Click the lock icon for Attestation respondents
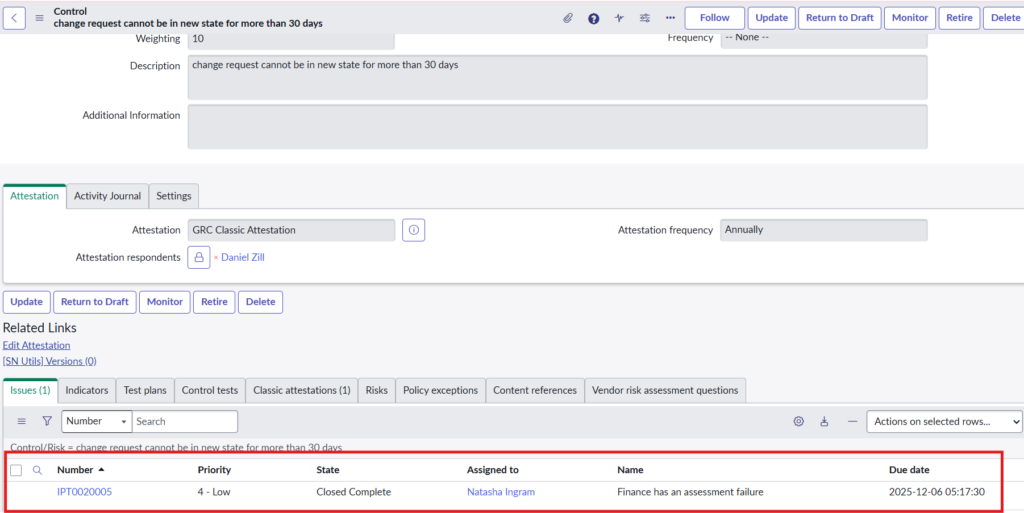Screen dimensions: 1024x513 coord(199,257)
